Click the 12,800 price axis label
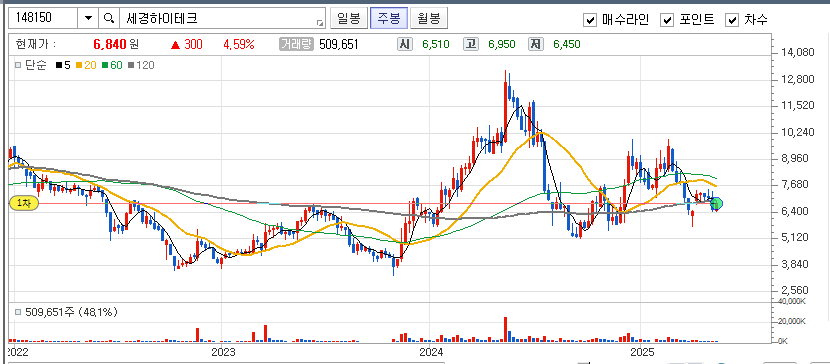Screen dimensions: 830x364 pos(797,79)
